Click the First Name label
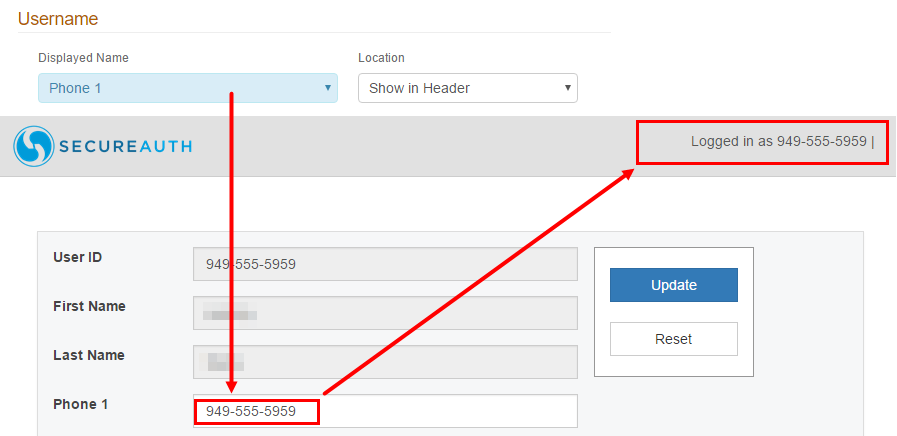This screenshot has height=436, width=897. pyautogui.click(x=89, y=306)
